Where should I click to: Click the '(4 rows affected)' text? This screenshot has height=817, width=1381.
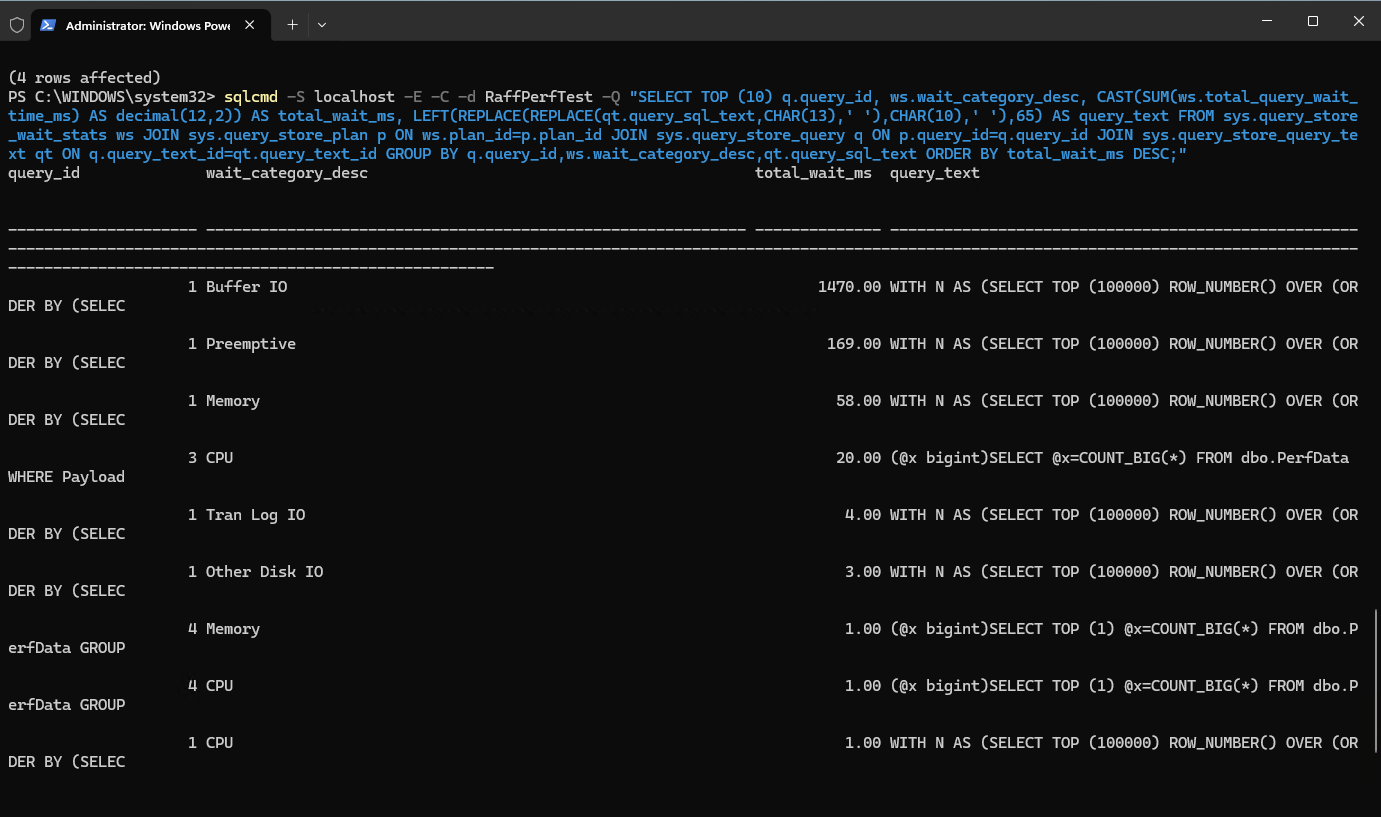pyautogui.click(x=84, y=78)
